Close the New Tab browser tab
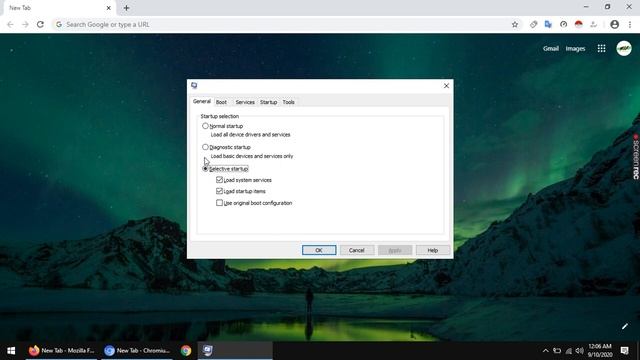 [109, 8]
